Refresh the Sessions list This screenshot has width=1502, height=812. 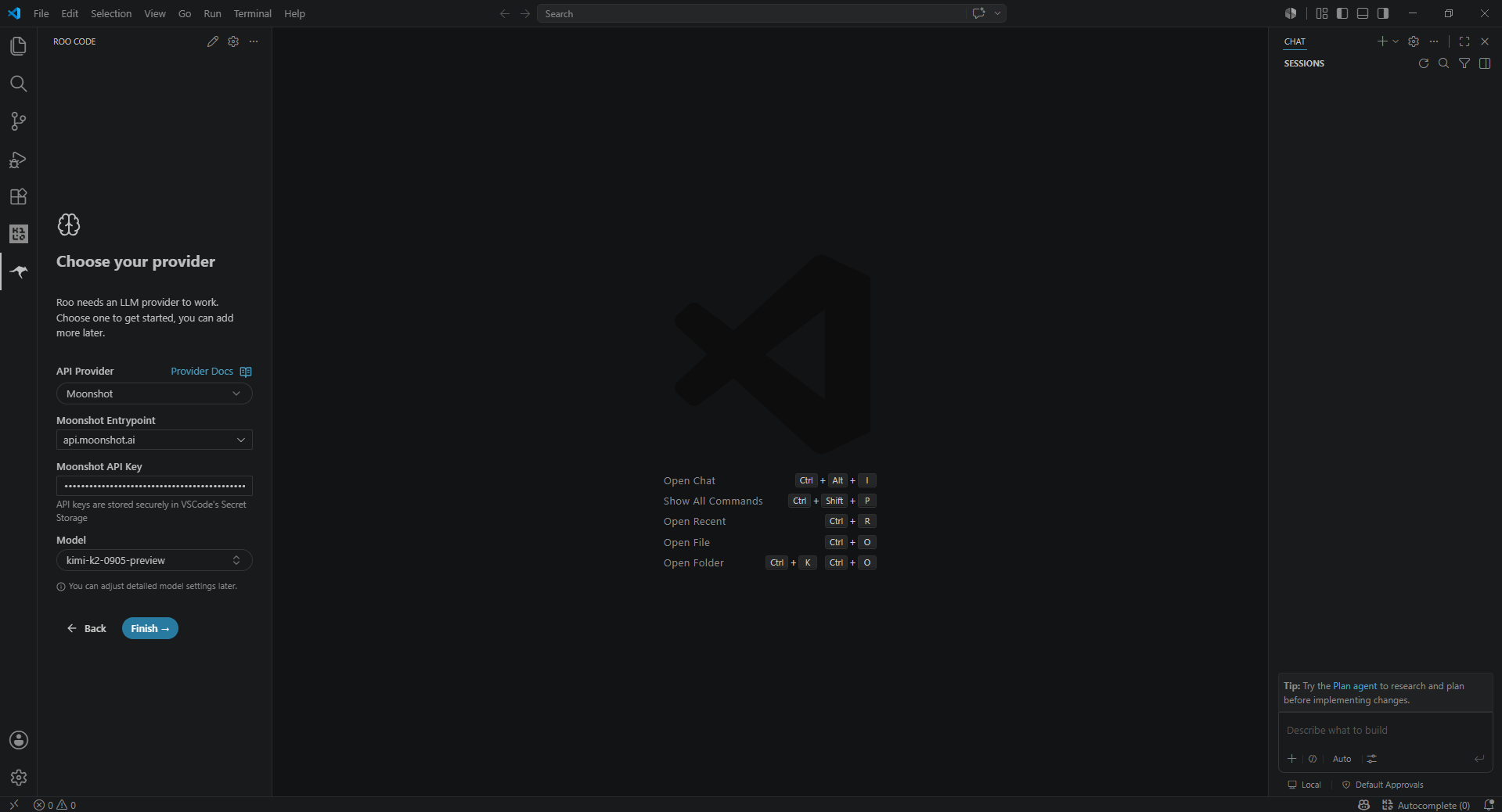click(1424, 63)
